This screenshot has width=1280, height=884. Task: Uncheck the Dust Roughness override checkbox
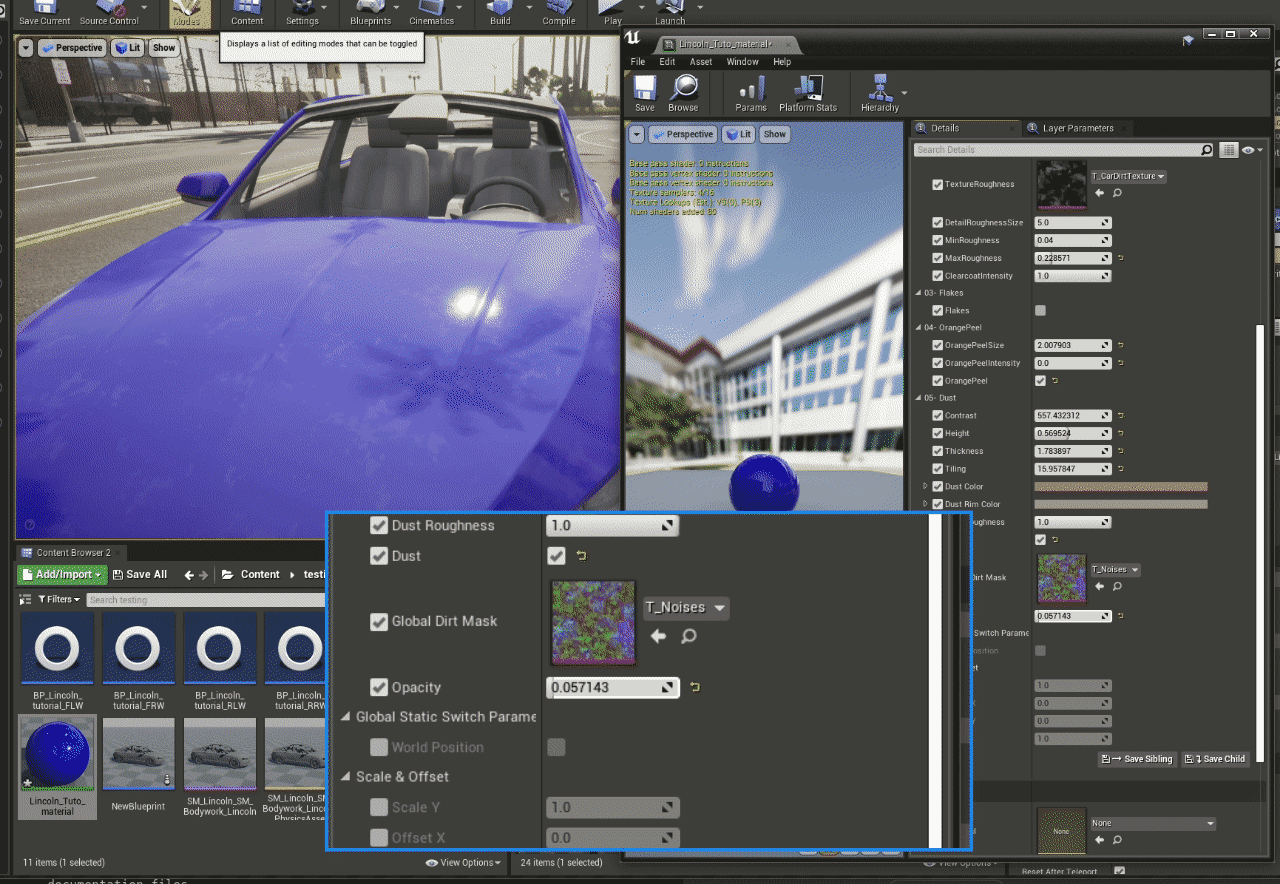tap(379, 526)
